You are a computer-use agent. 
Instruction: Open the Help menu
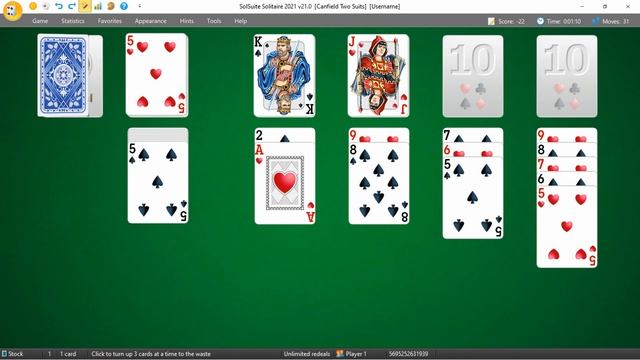(240, 21)
